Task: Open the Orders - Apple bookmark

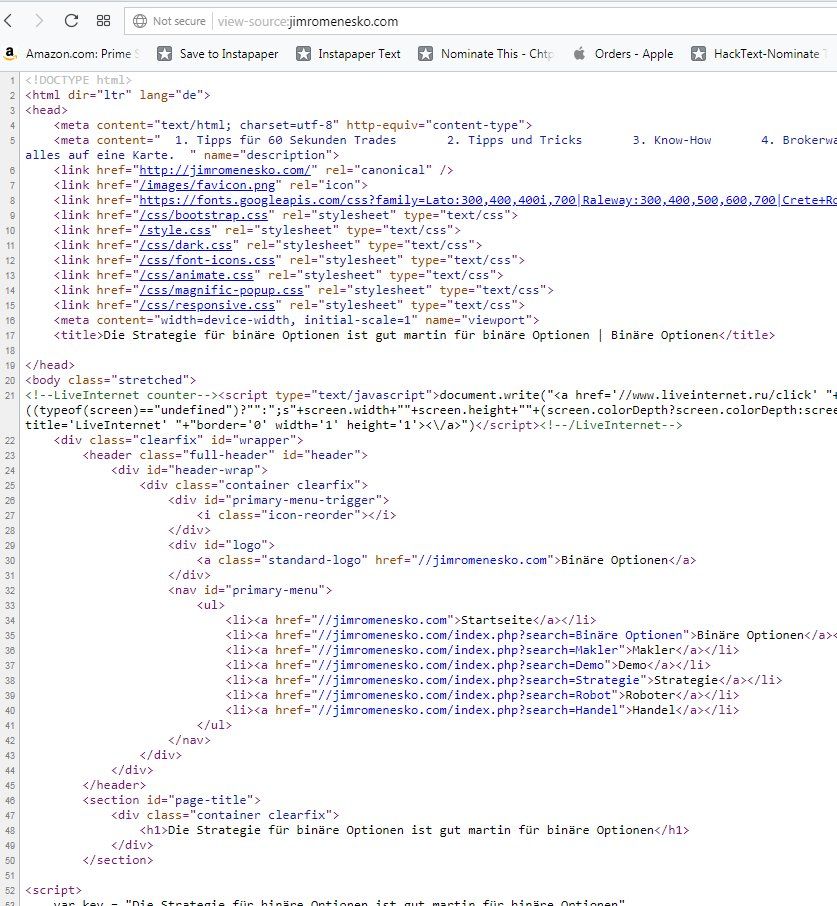Action: (623, 54)
